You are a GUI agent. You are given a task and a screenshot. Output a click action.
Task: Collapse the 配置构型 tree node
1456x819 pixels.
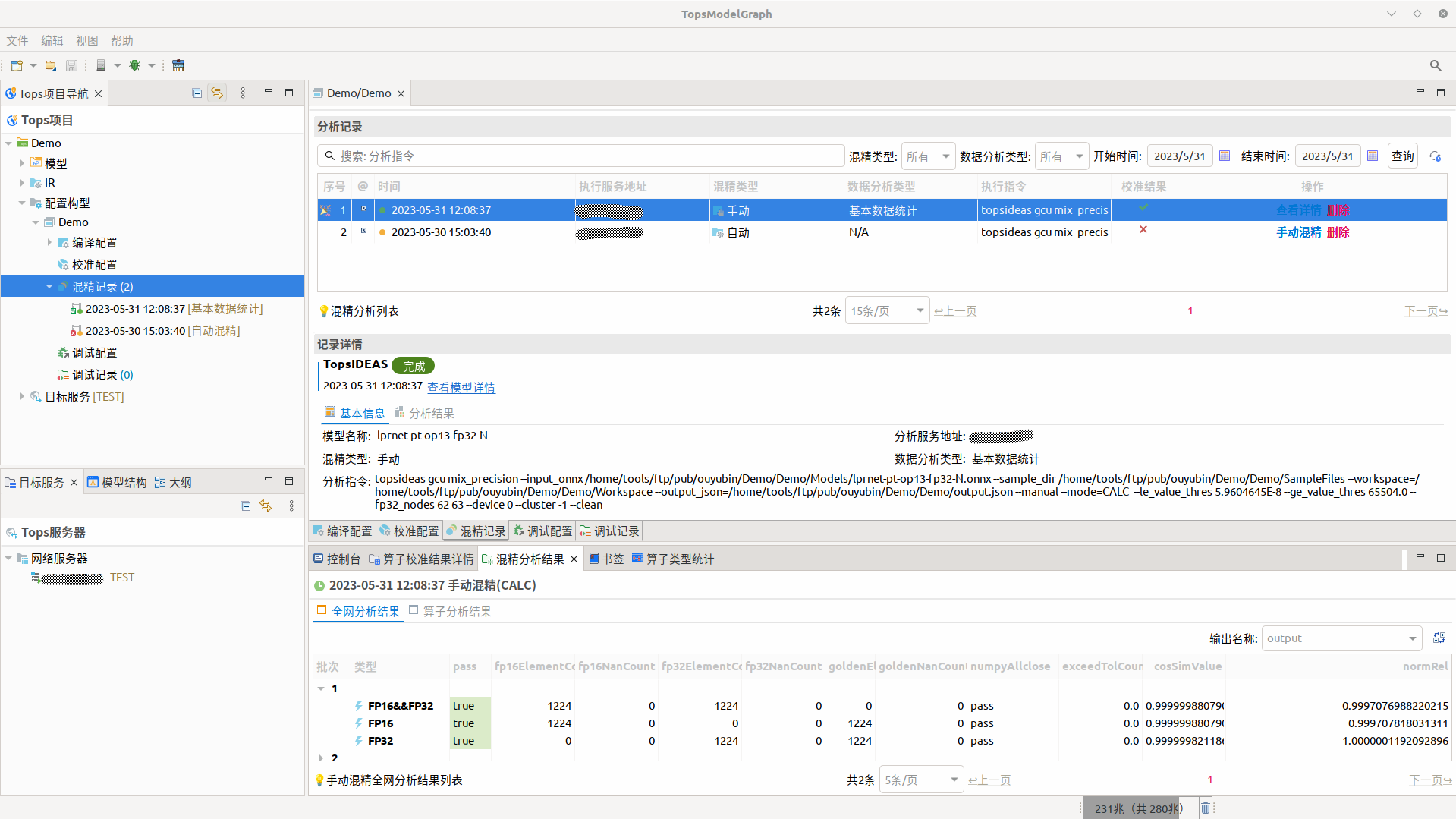tap(22, 203)
